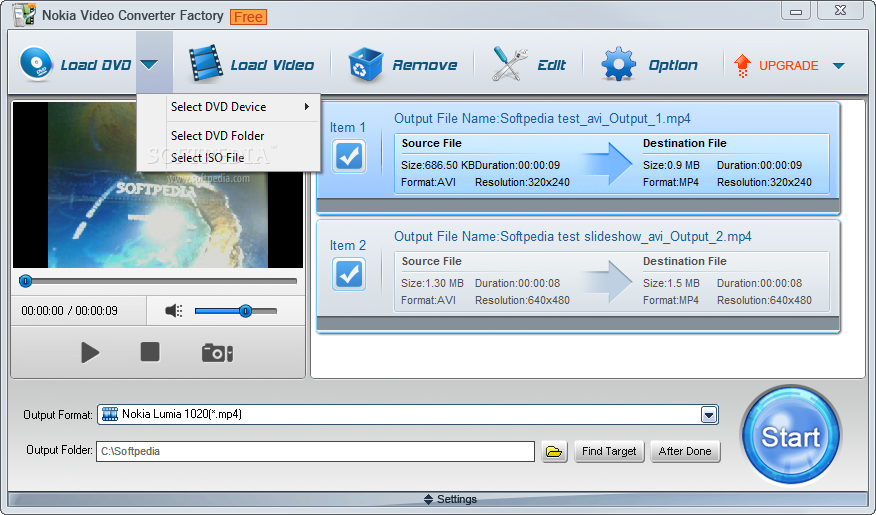Minimize the Nokia Video Converter window
Image resolution: width=876 pixels, height=515 pixels.
tap(796, 11)
